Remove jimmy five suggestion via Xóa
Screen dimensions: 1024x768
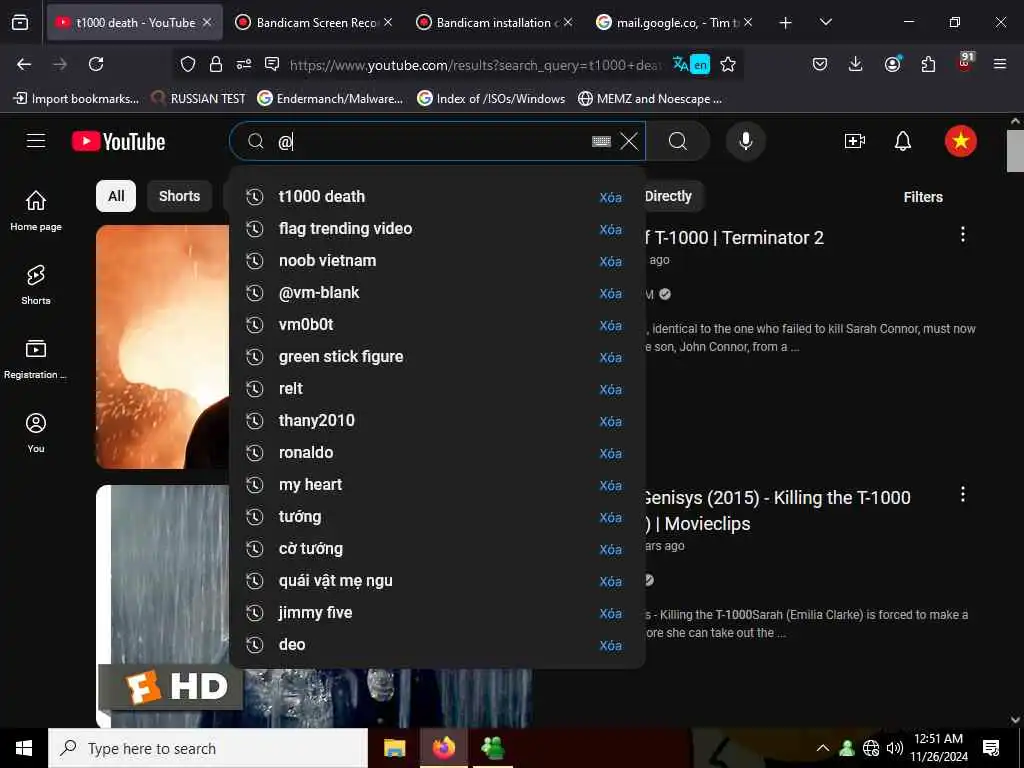tap(611, 613)
